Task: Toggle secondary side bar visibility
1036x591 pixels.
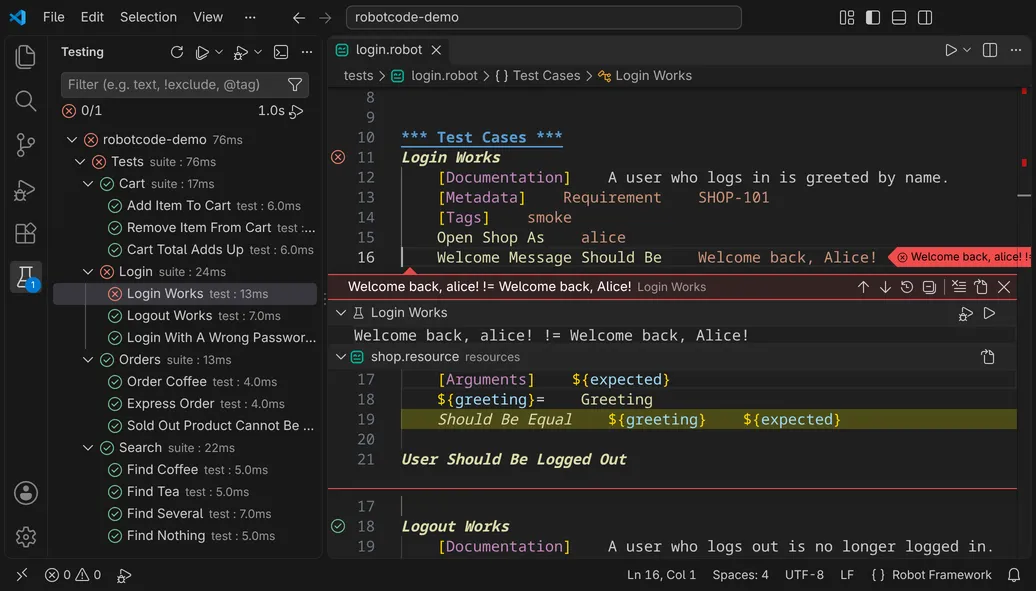Action: pos(925,17)
